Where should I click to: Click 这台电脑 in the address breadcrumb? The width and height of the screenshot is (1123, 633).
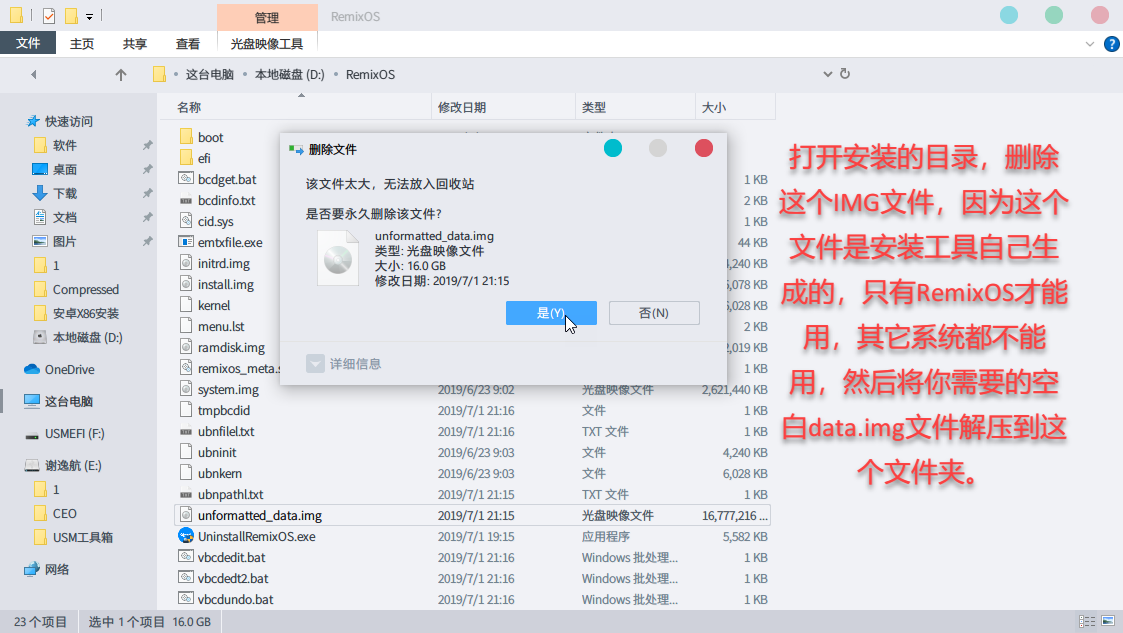(x=210, y=74)
